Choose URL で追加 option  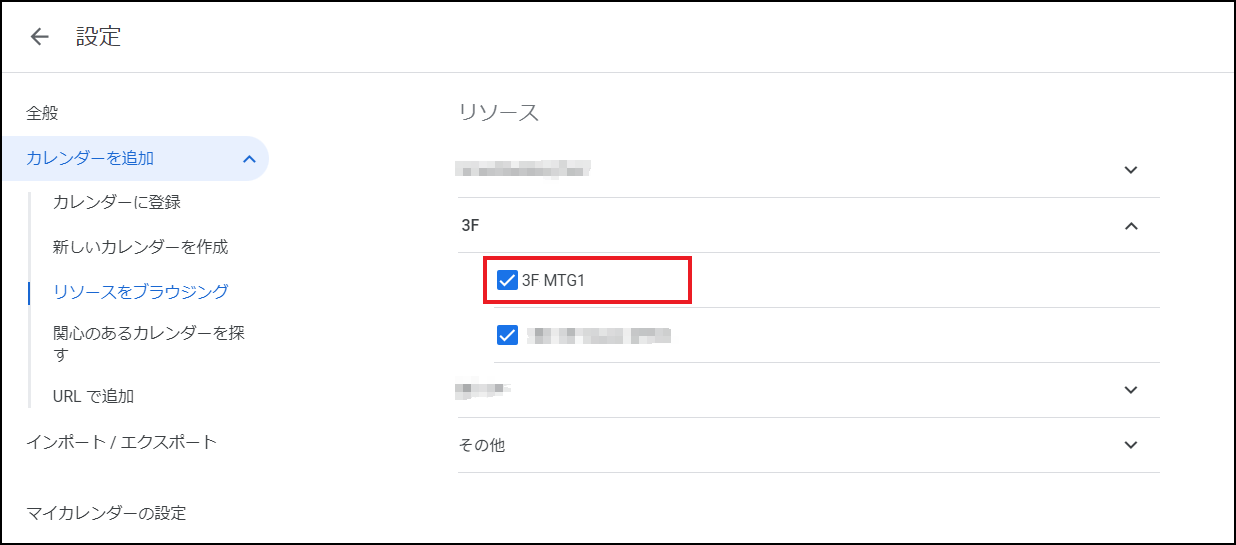click(x=94, y=396)
